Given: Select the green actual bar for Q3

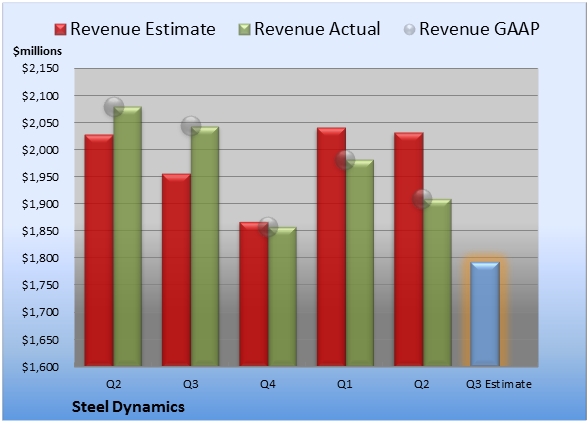Looking at the screenshot, I should [x=205, y=246].
